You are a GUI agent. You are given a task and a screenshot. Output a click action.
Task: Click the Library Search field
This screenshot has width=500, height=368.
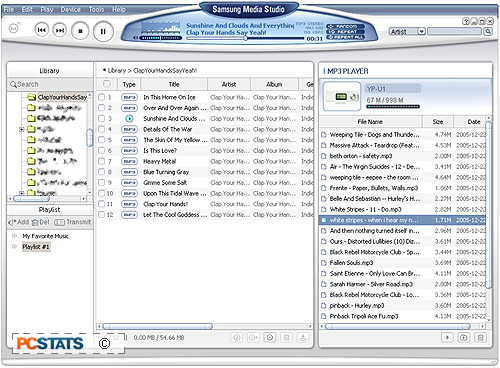click(50, 84)
